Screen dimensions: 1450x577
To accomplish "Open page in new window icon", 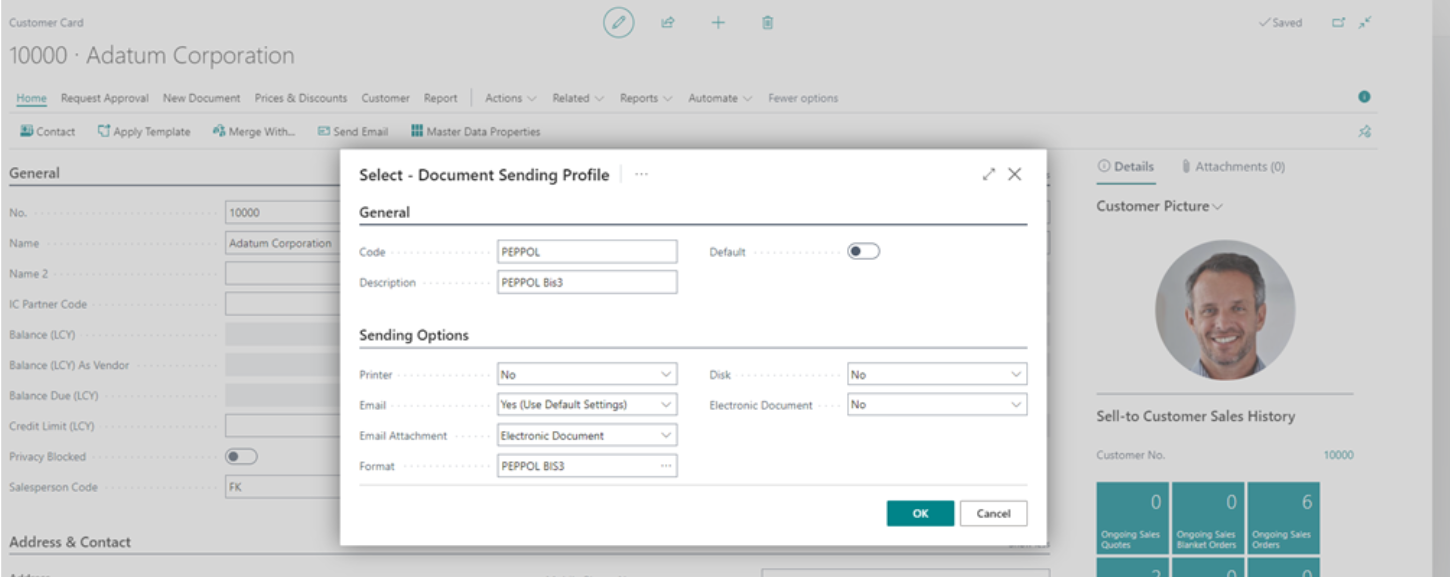I will pyautogui.click(x=1339, y=22).
